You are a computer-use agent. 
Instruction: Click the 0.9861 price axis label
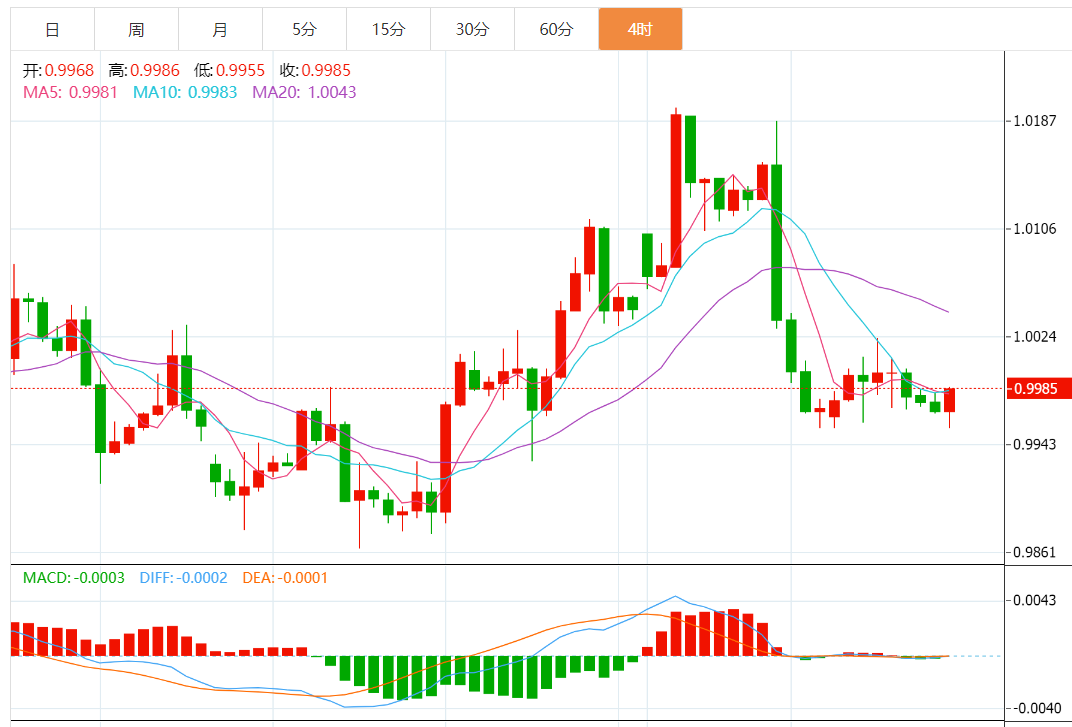[1034, 552]
